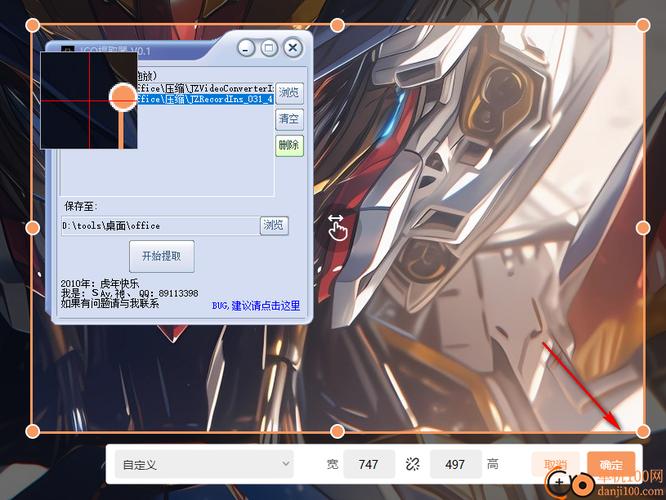Click 删除 button in ICO extractor
The height and width of the screenshot is (500, 666).
click(289, 145)
